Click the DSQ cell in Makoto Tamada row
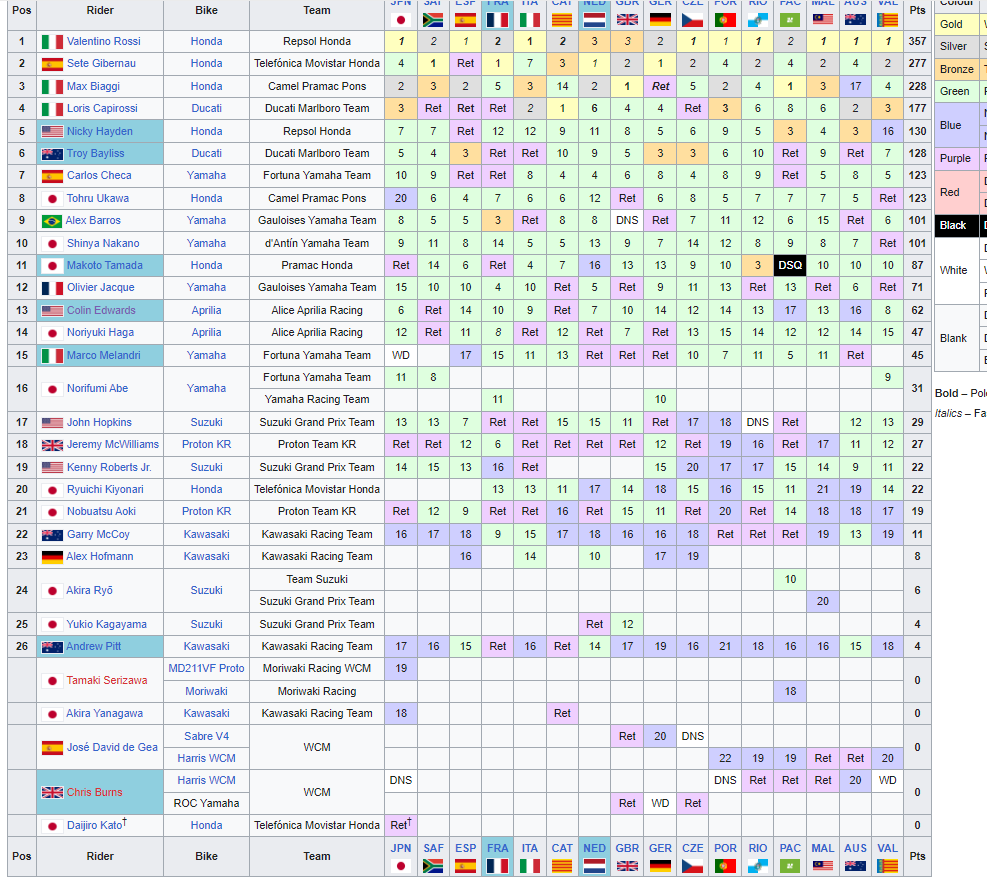 click(790, 266)
